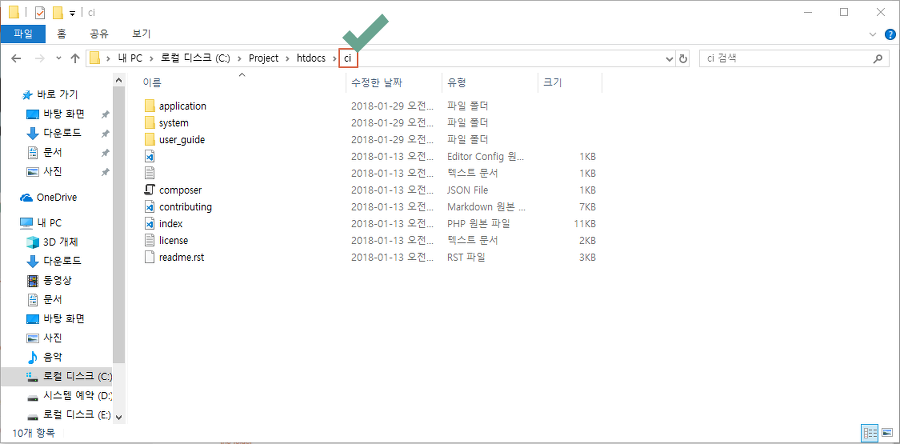Select the license text file
This screenshot has width=900, height=444.
pyautogui.click(x=173, y=240)
